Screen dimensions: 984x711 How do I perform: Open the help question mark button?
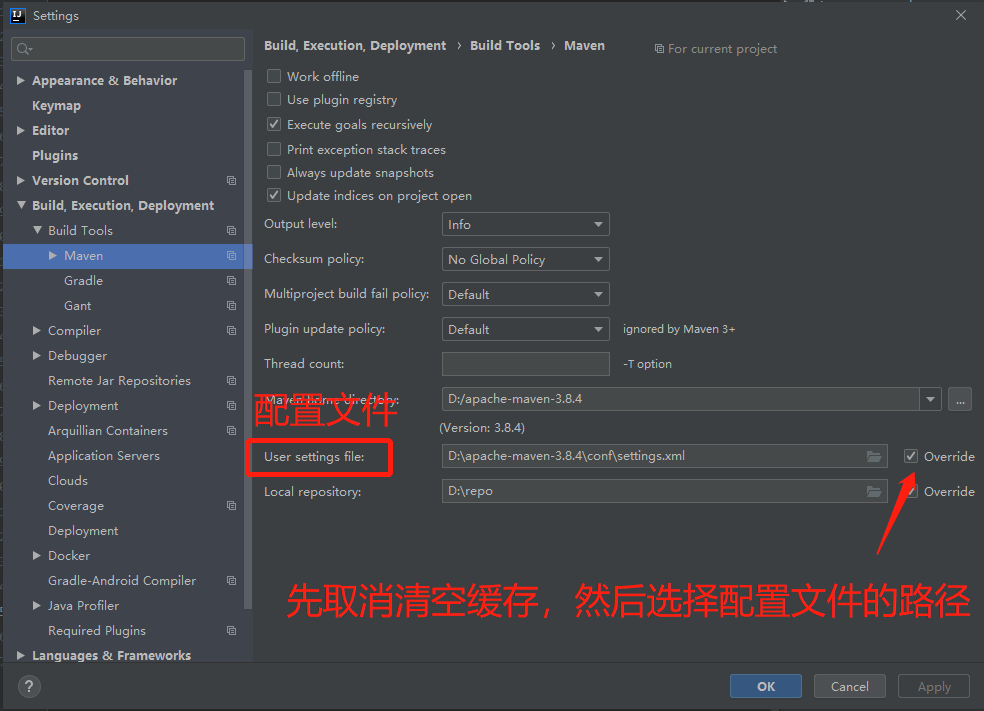[29, 686]
